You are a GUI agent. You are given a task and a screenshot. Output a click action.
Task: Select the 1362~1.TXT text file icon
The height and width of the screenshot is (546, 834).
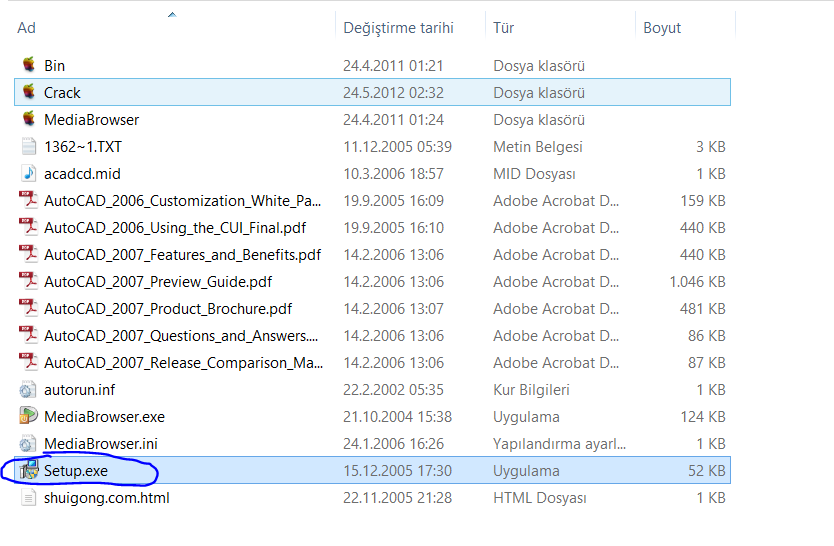click(x=29, y=146)
